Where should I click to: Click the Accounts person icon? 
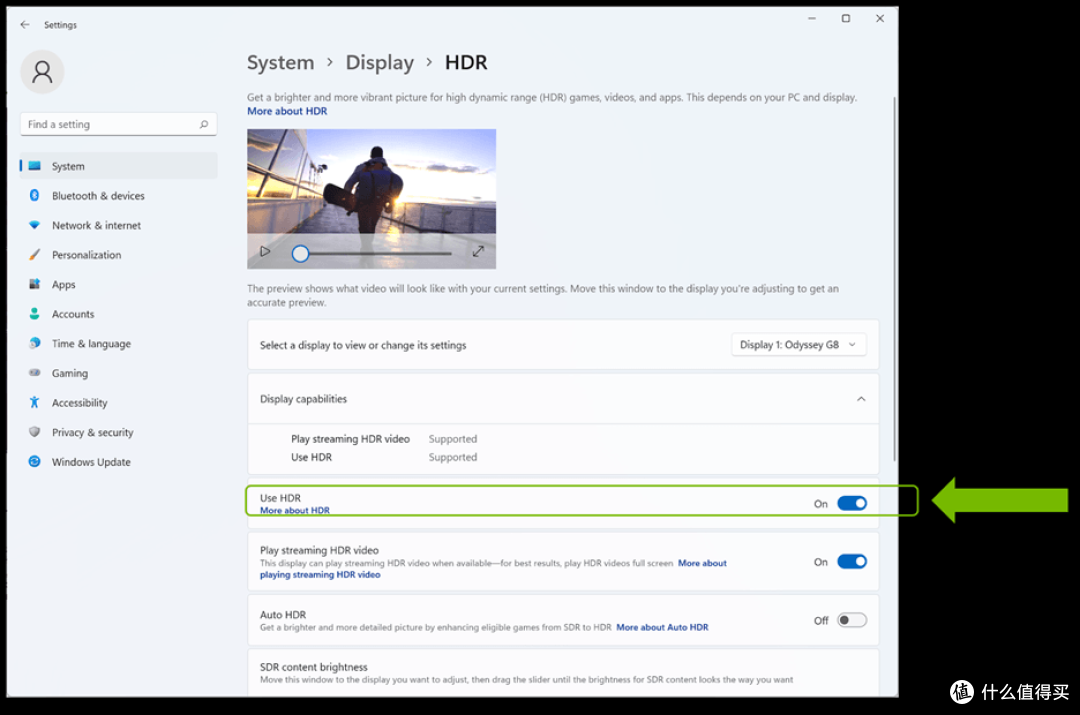34,314
